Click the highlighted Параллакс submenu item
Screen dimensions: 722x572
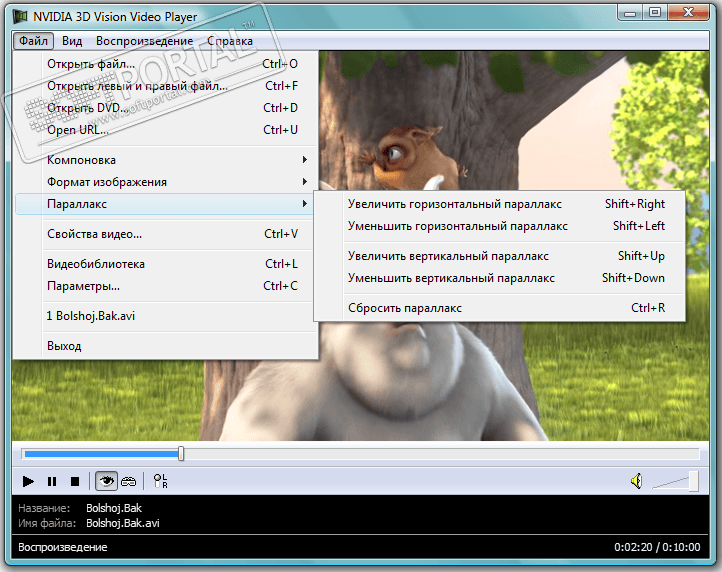pyautogui.click(x=165, y=204)
